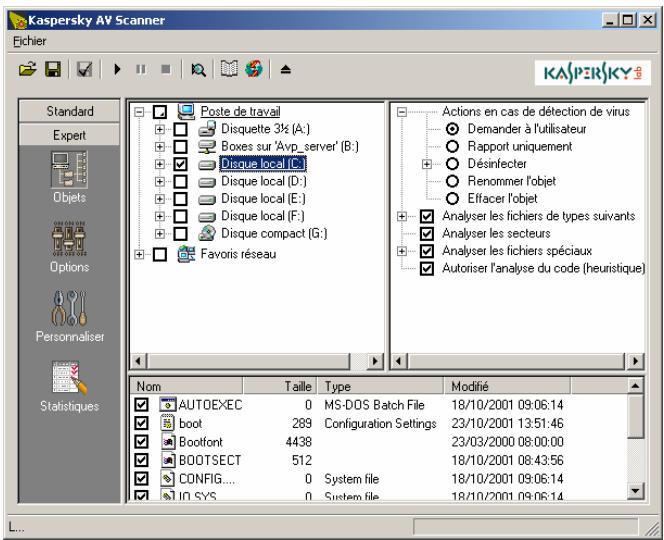Uncheck Autoriser l'analyse du code heuristique
The image size is (664, 540).
pos(427,268)
